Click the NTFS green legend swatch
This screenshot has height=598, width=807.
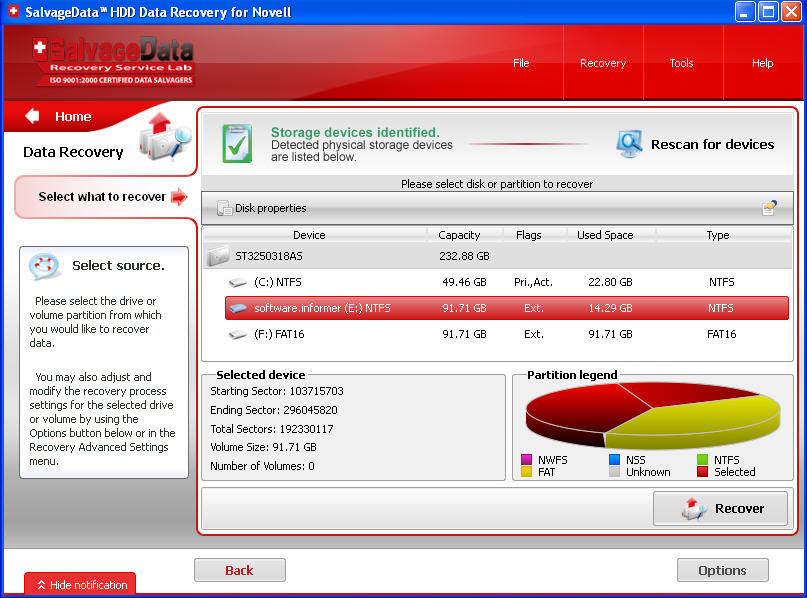tap(703, 459)
